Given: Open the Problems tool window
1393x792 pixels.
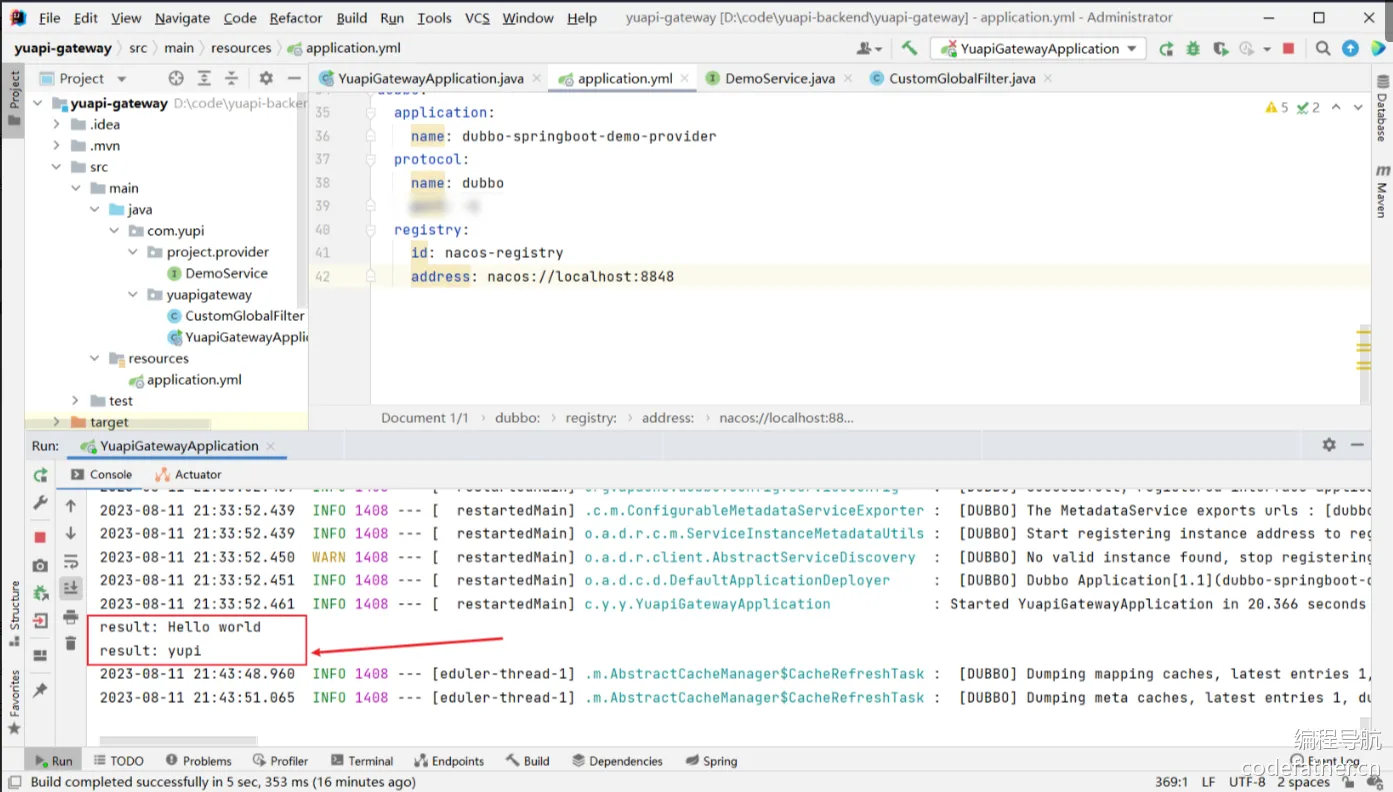Looking at the screenshot, I should 198,761.
